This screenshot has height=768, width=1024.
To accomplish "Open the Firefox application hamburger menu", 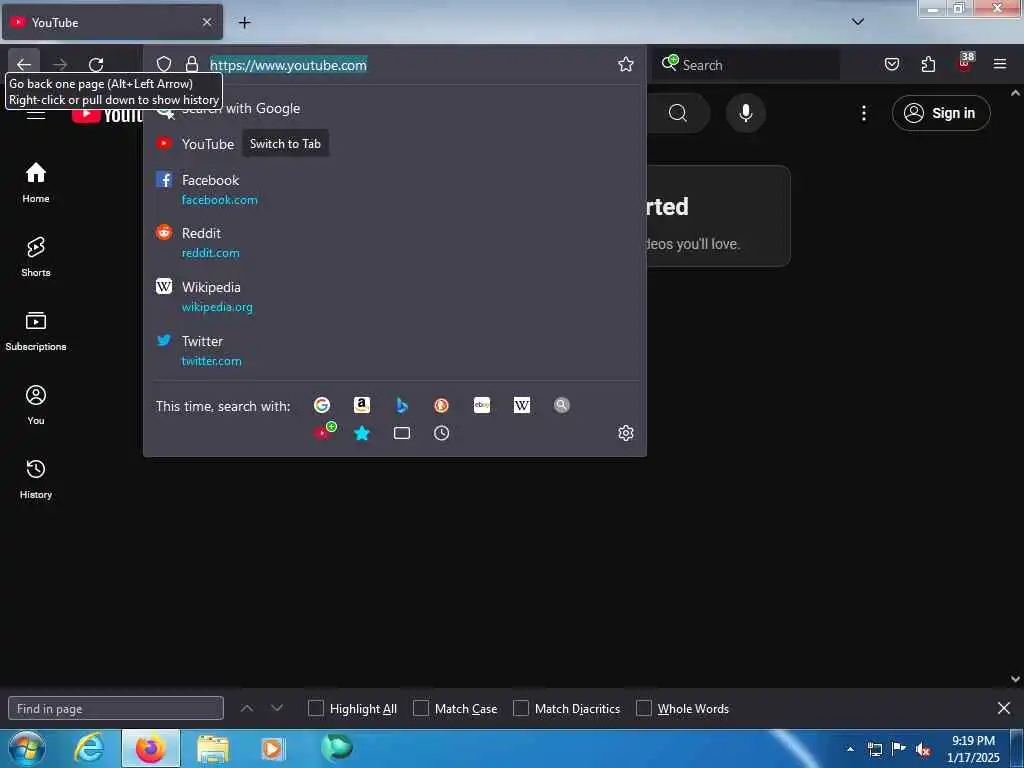I will click(x=1000, y=64).
